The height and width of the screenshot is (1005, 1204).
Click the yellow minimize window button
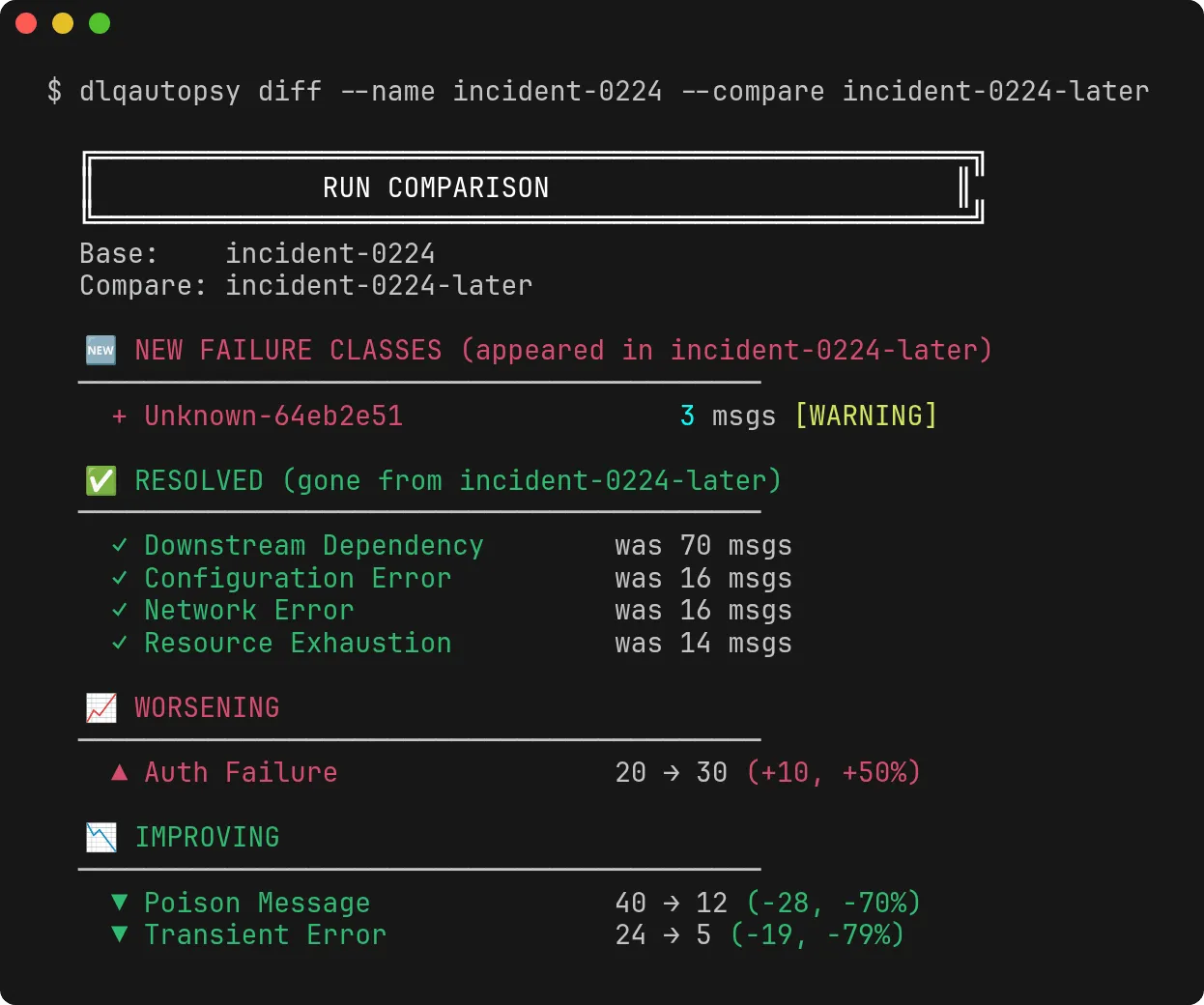pyautogui.click(x=63, y=23)
